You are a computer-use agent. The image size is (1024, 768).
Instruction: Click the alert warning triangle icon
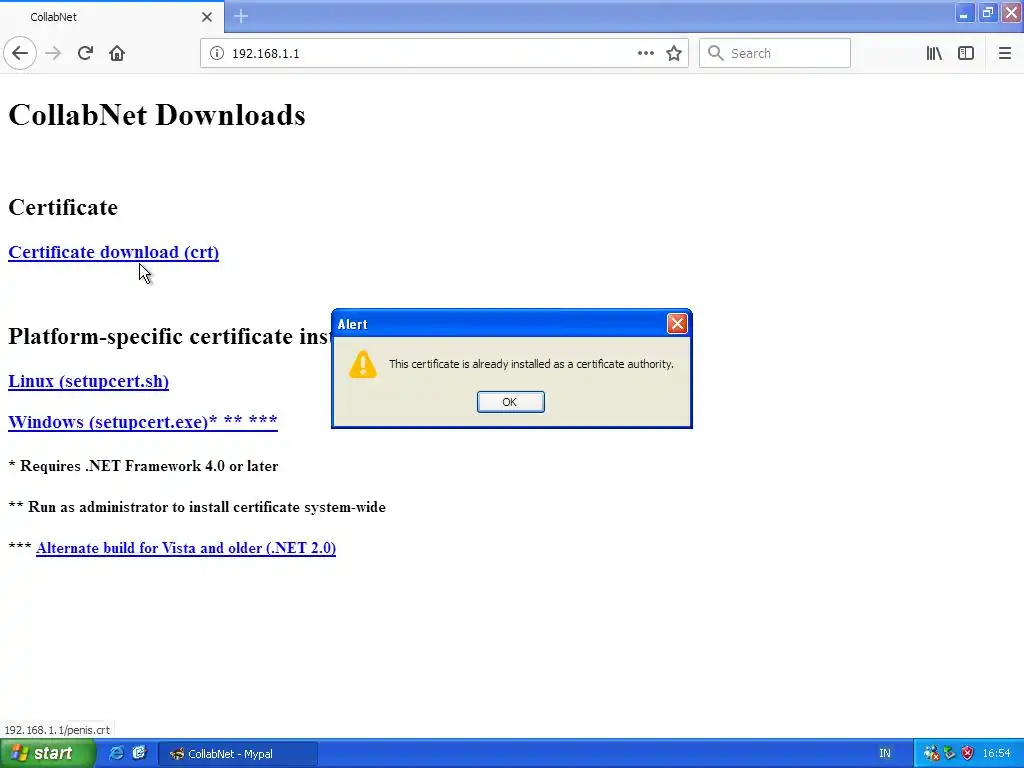(x=362, y=364)
